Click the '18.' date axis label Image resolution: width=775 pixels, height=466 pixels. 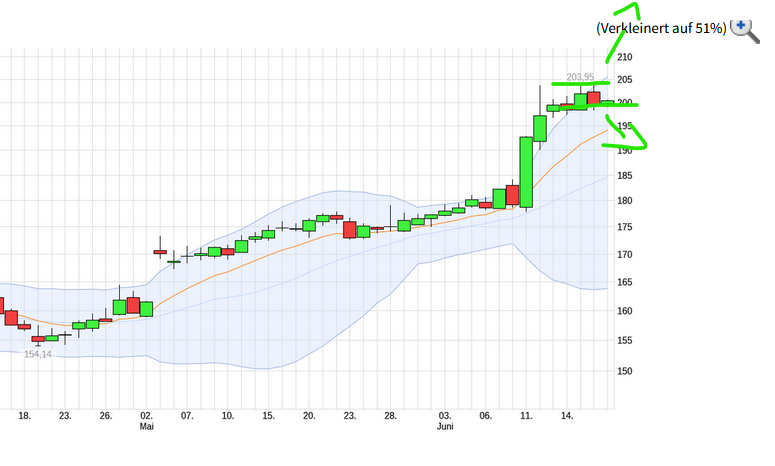tap(24, 416)
